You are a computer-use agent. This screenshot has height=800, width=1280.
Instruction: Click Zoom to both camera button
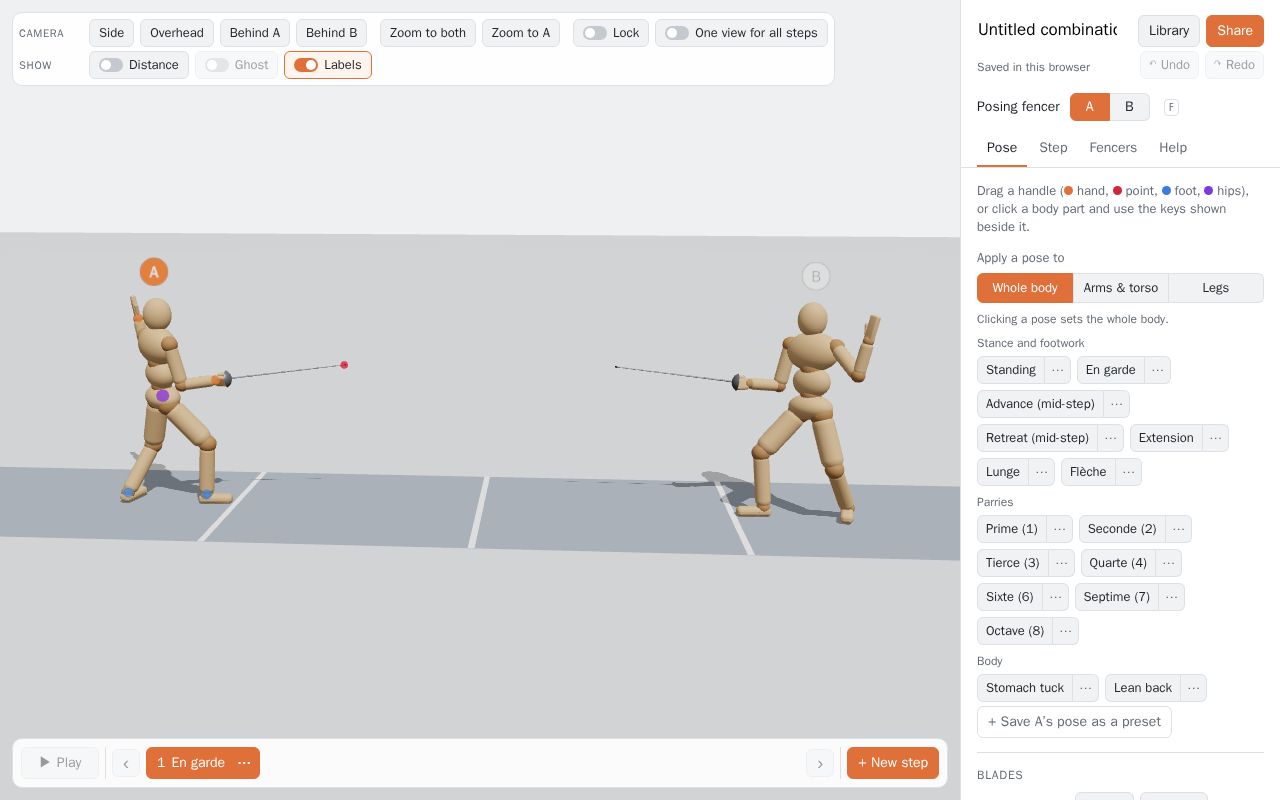[428, 33]
